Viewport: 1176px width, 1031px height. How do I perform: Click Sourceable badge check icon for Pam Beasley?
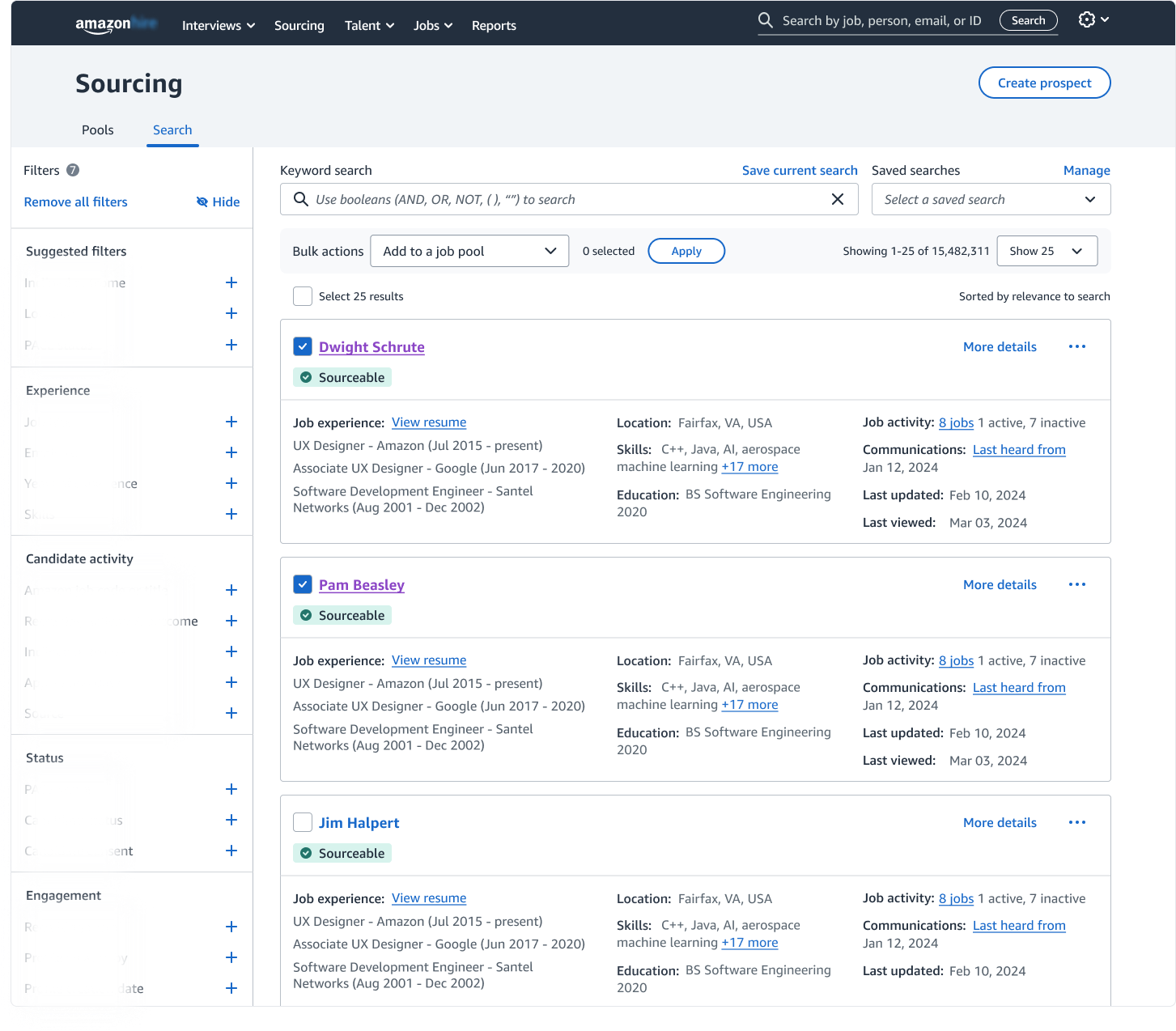click(306, 615)
